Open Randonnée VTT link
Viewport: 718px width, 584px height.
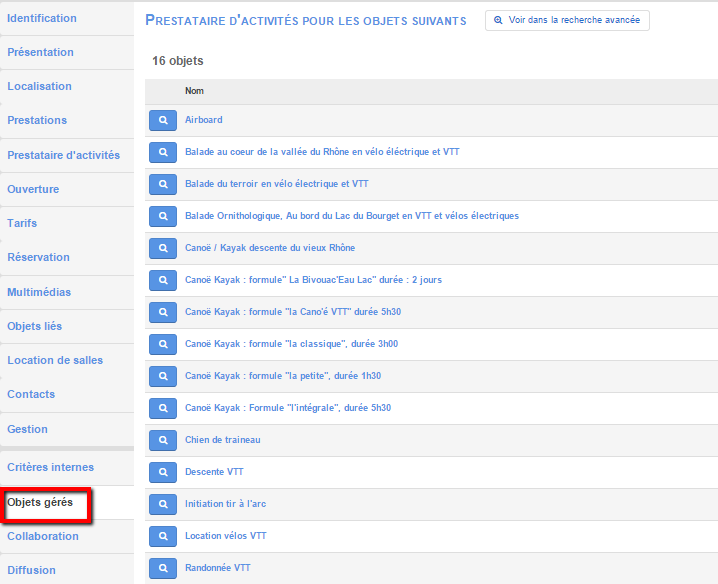pyautogui.click(x=218, y=568)
